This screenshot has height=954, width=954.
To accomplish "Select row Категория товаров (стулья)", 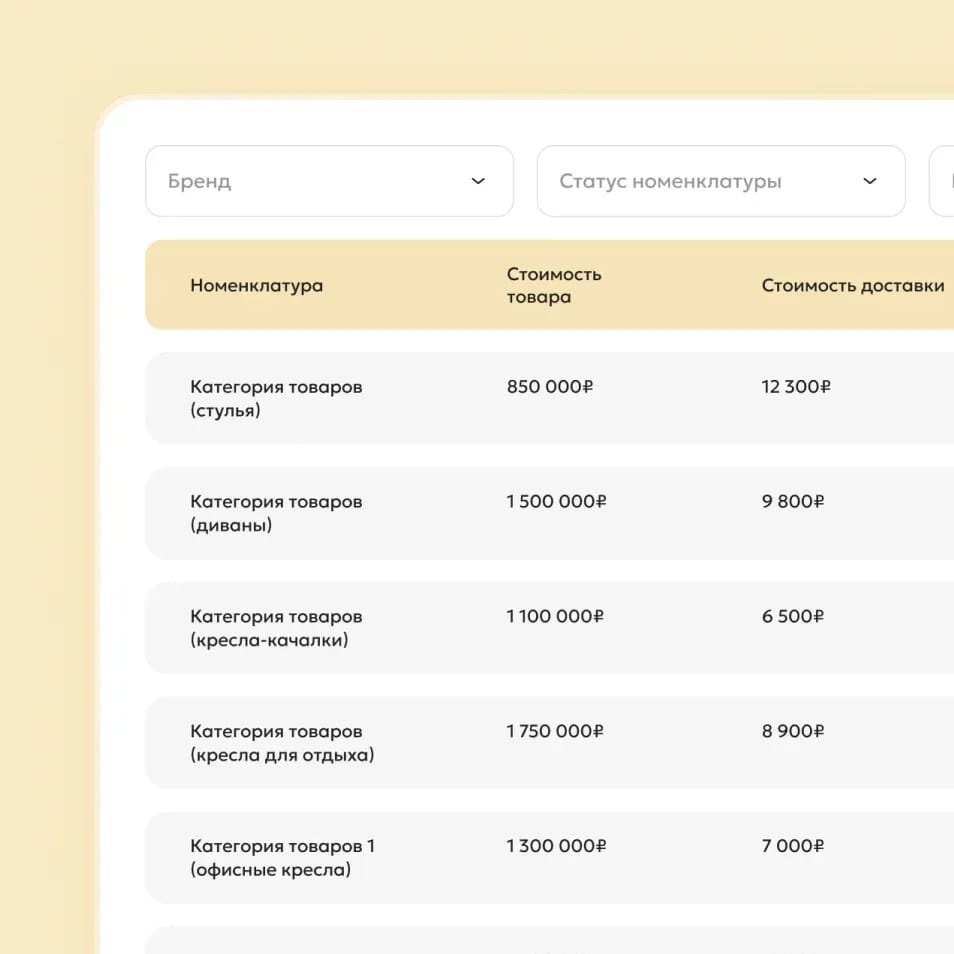I will point(549,398).
